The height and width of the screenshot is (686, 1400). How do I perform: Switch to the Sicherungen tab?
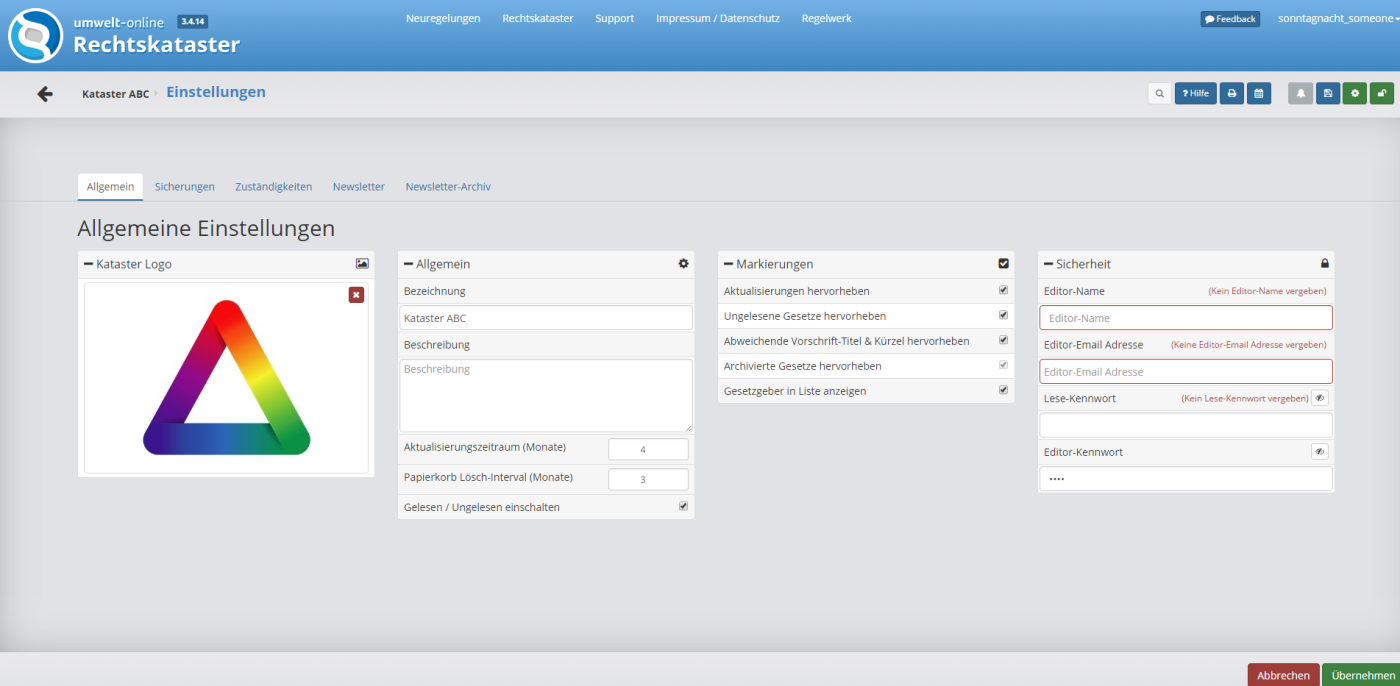tap(185, 187)
